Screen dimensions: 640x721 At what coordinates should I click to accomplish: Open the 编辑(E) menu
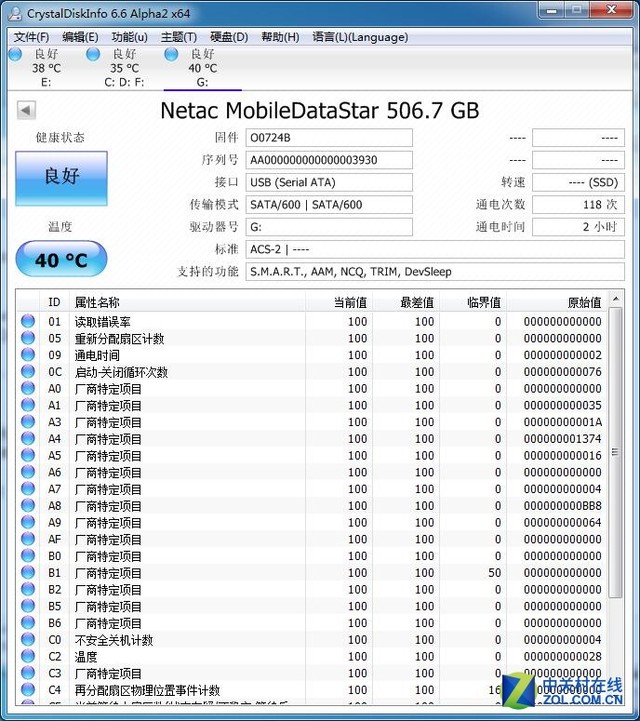[x=80, y=37]
